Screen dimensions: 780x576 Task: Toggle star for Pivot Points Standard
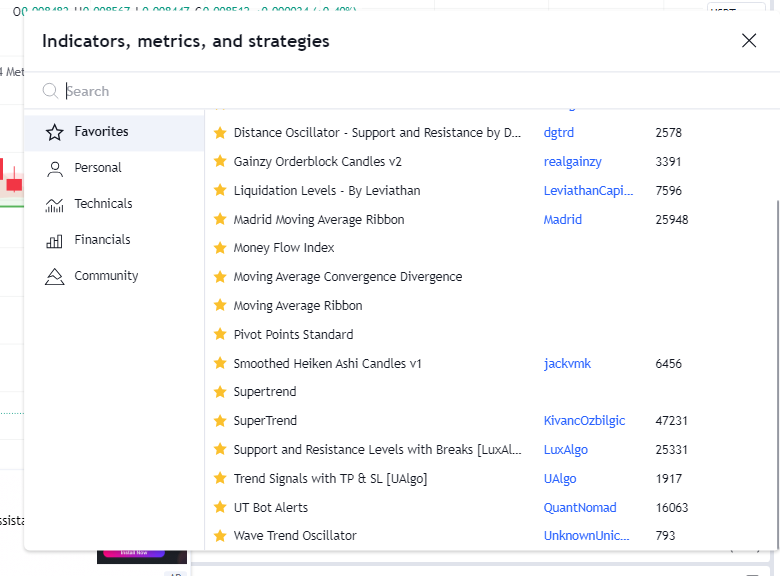pyautogui.click(x=220, y=334)
